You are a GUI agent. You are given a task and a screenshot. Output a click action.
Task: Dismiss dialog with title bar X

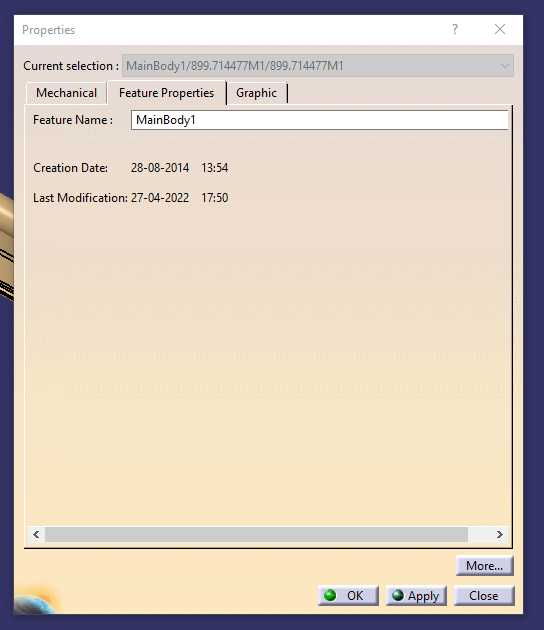(500, 29)
